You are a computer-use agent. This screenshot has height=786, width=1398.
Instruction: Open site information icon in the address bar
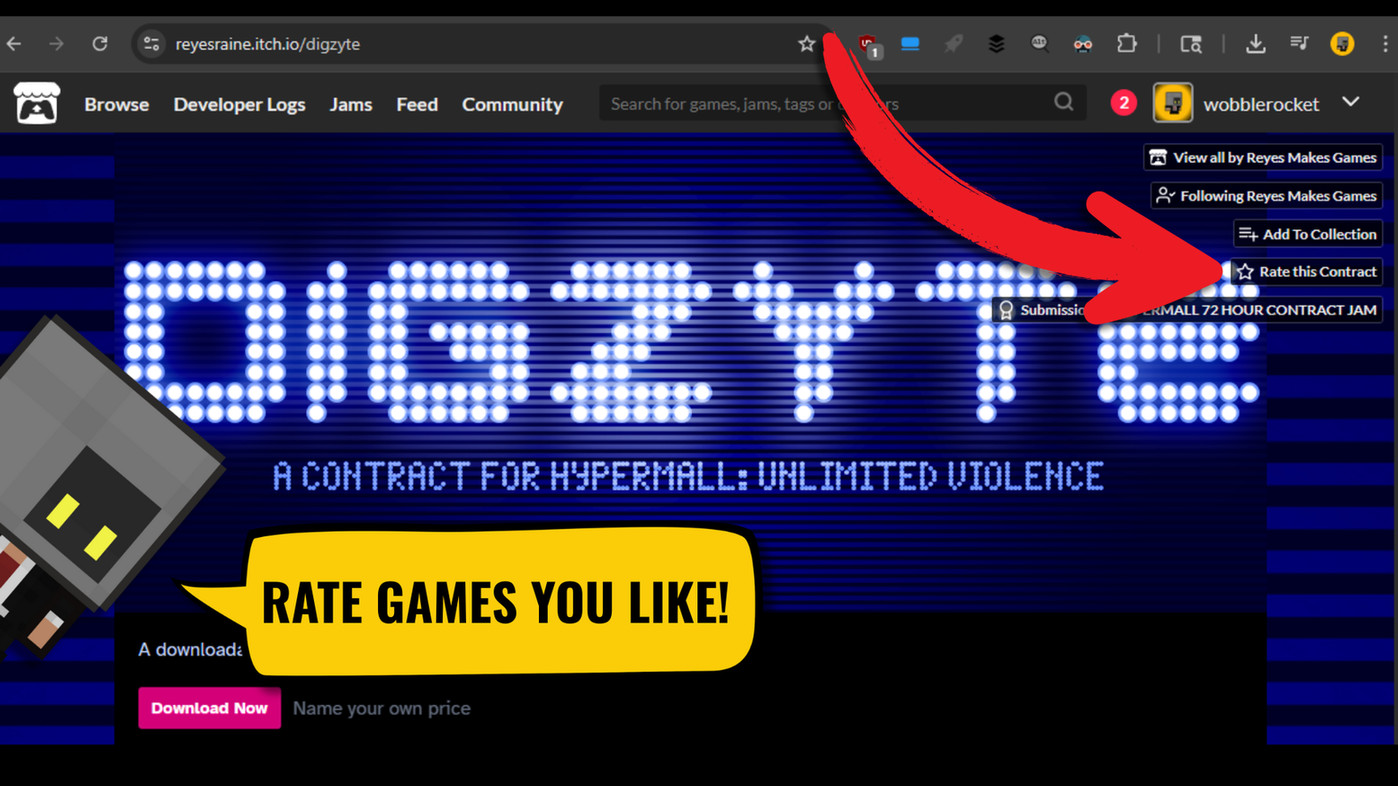151,44
